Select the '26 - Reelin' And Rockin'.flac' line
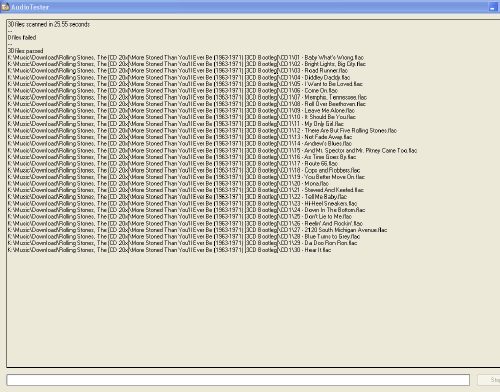This screenshot has height=392, width=500. click(185, 223)
